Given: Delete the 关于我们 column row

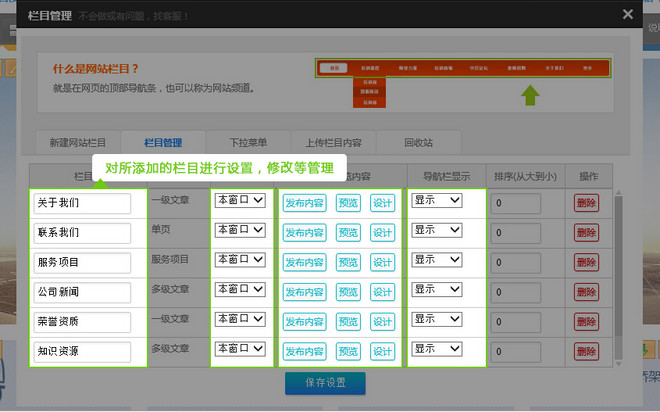Looking at the screenshot, I should coord(586,203).
